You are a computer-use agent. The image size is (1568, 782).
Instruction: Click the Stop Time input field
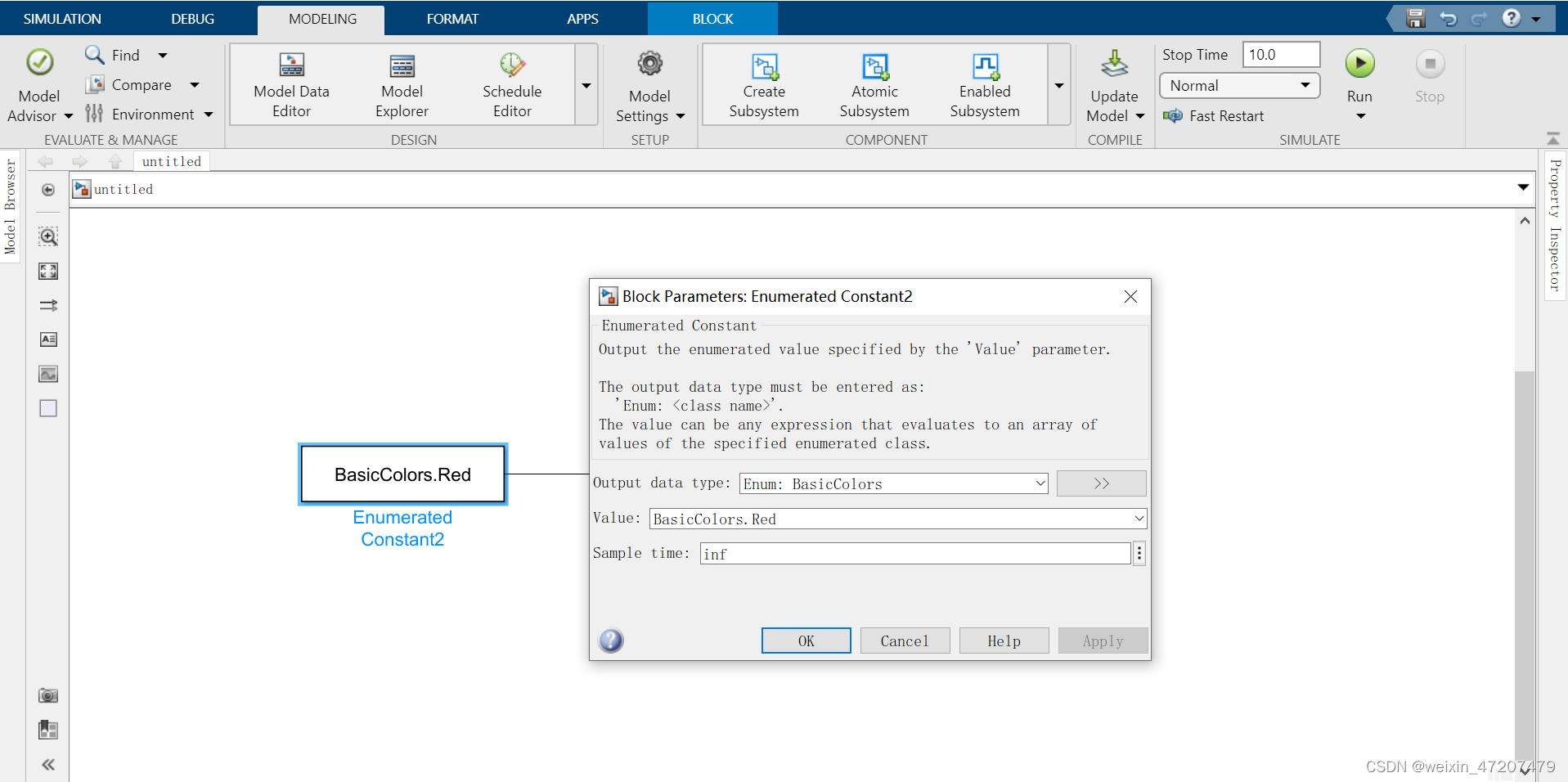[1281, 54]
